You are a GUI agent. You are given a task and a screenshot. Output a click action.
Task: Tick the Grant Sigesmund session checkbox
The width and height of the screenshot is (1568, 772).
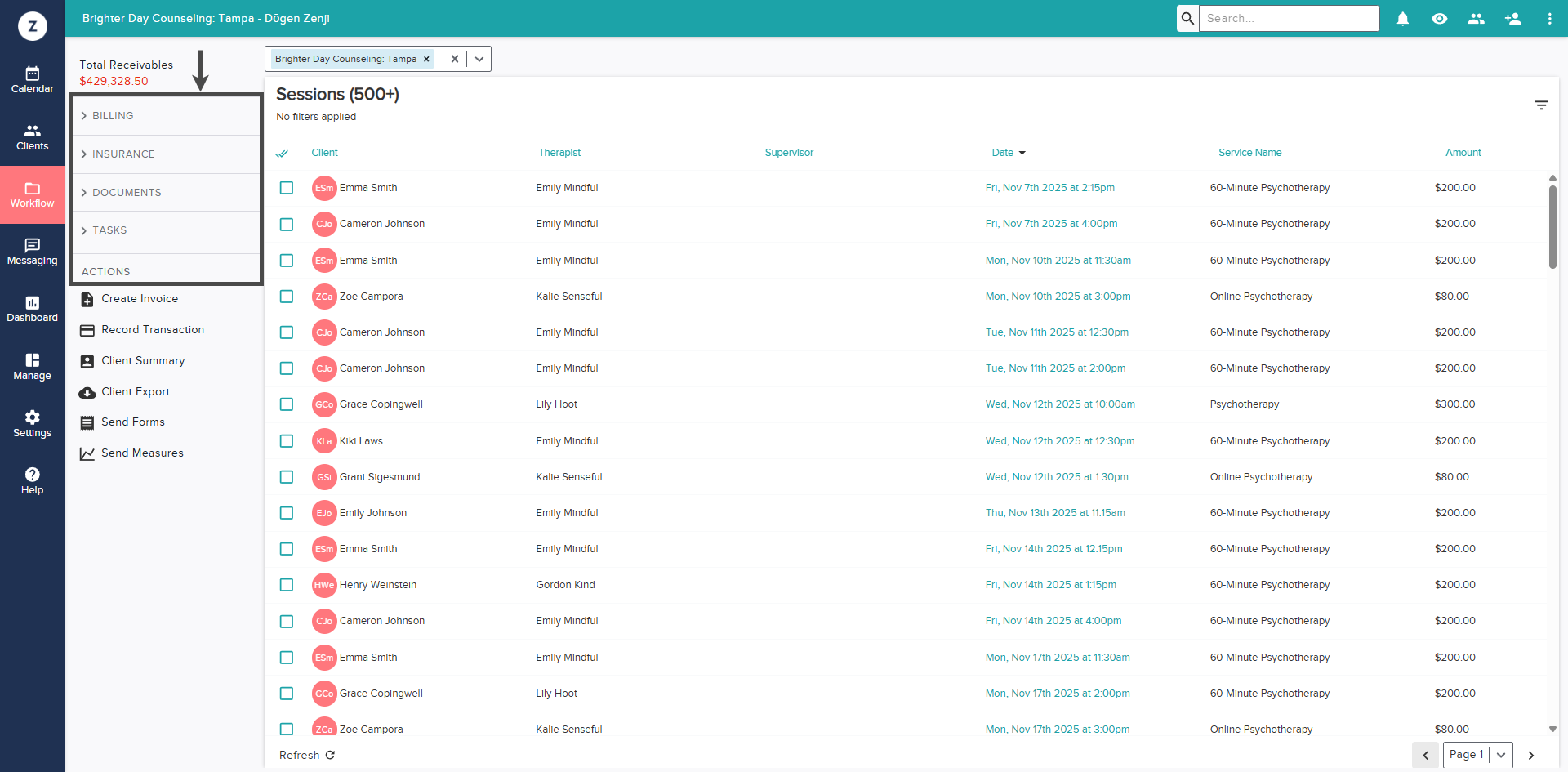click(x=287, y=477)
